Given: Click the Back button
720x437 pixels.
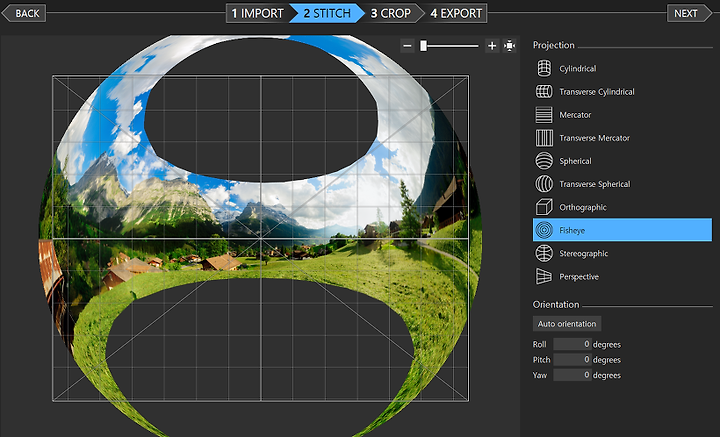Looking at the screenshot, I should (24, 13).
